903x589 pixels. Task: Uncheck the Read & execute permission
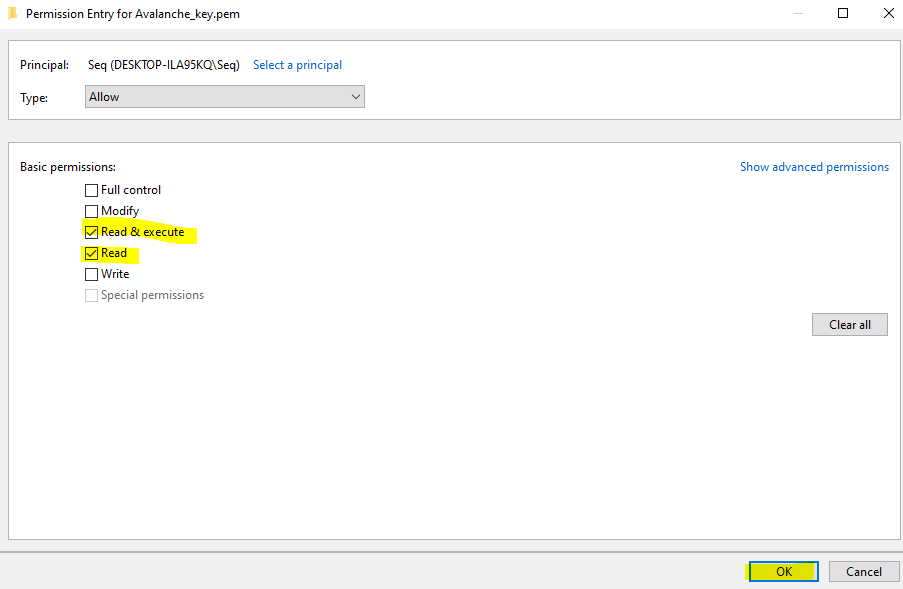point(92,232)
